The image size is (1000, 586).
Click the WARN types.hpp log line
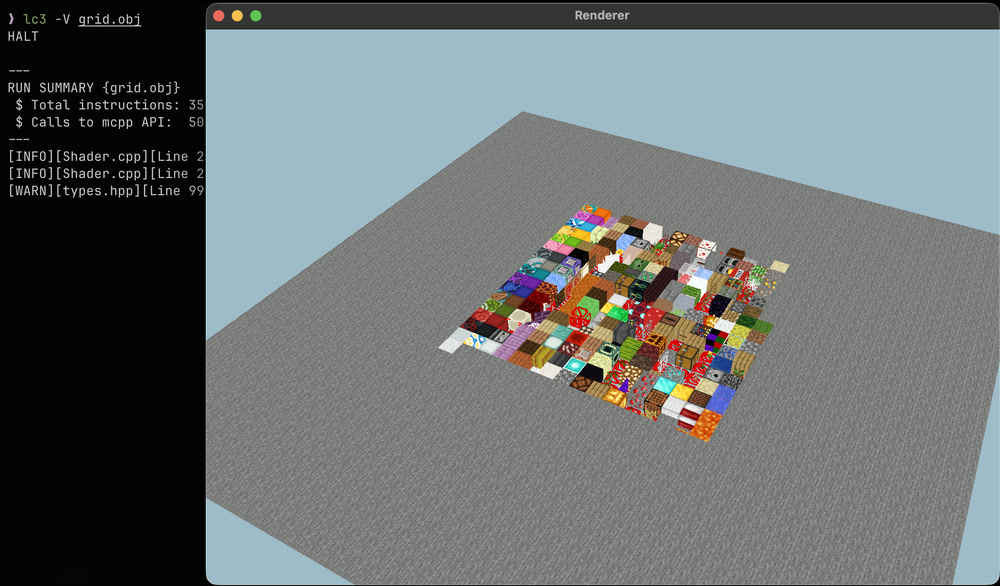tap(105, 190)
